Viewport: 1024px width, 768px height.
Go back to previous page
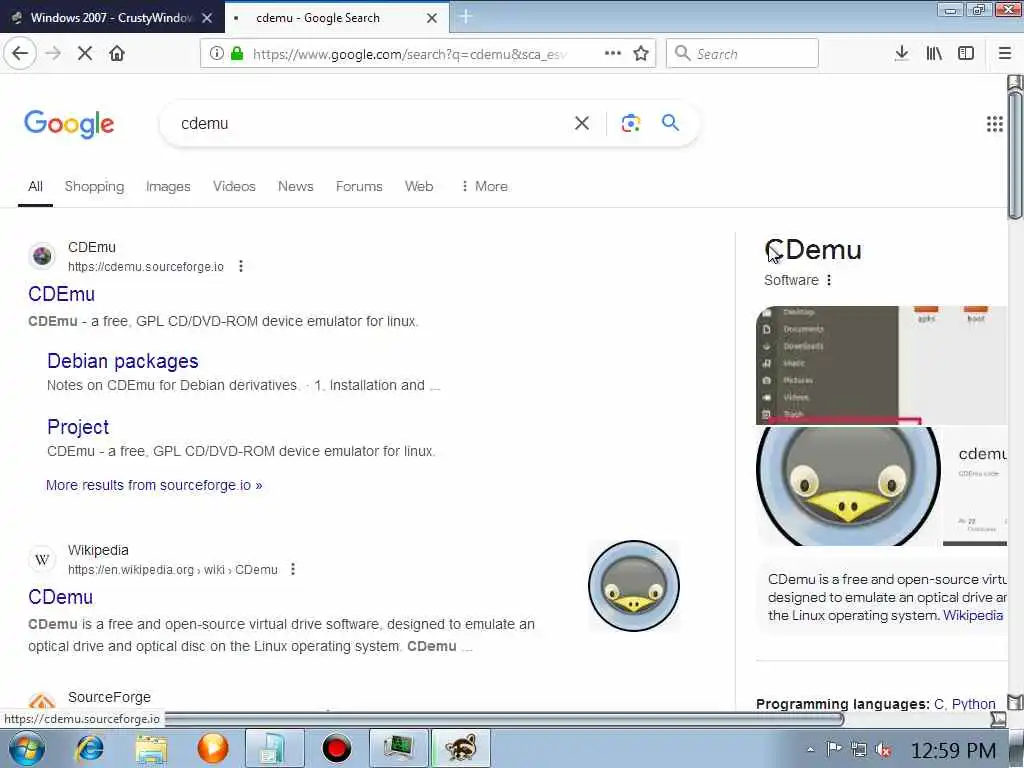[20, 54]
